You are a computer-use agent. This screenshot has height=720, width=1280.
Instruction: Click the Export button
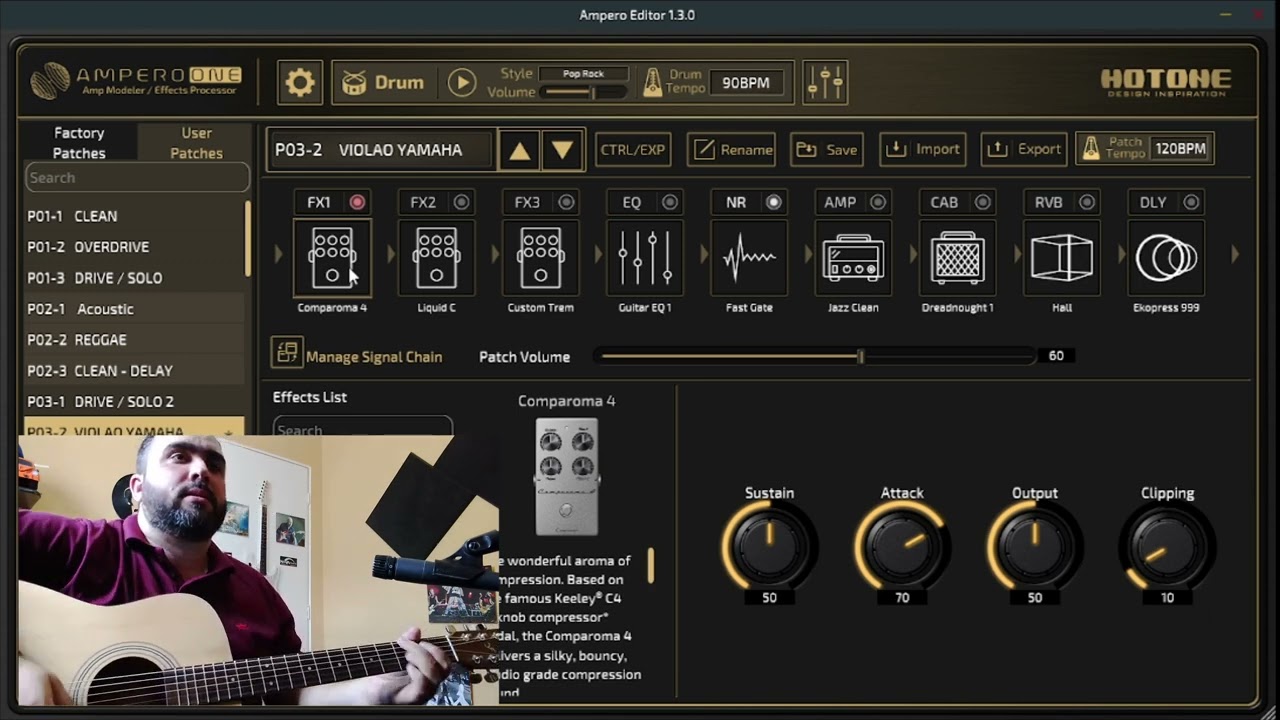click(x=1024, y=149)
